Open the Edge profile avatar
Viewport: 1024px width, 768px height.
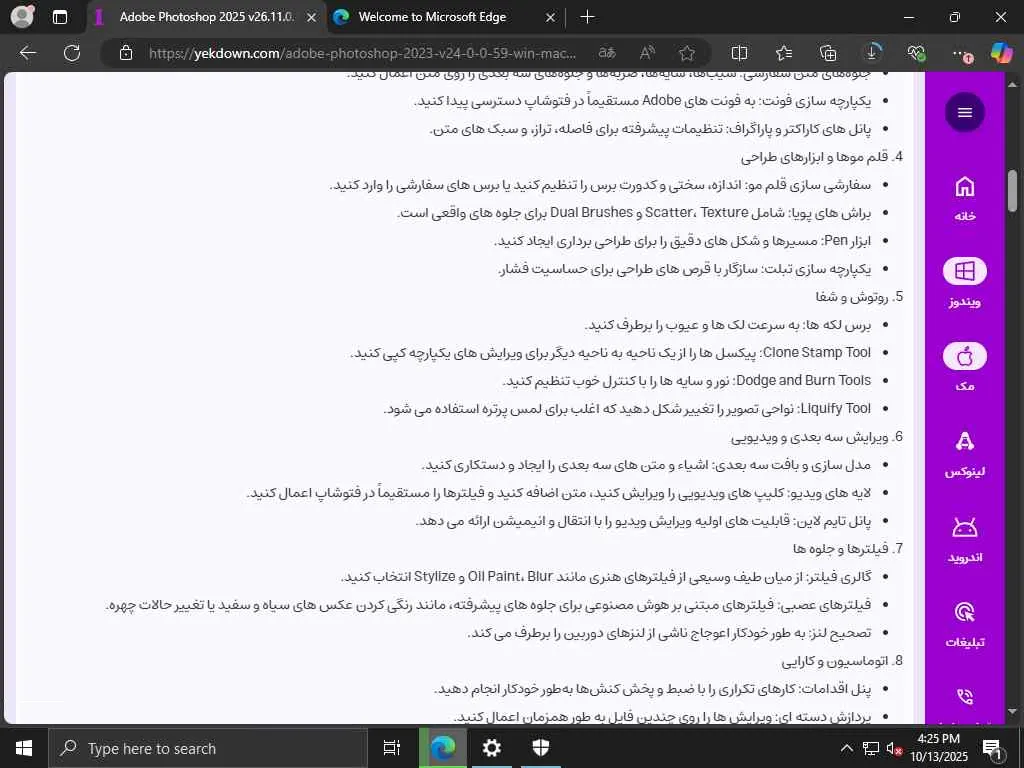point(22,16)
